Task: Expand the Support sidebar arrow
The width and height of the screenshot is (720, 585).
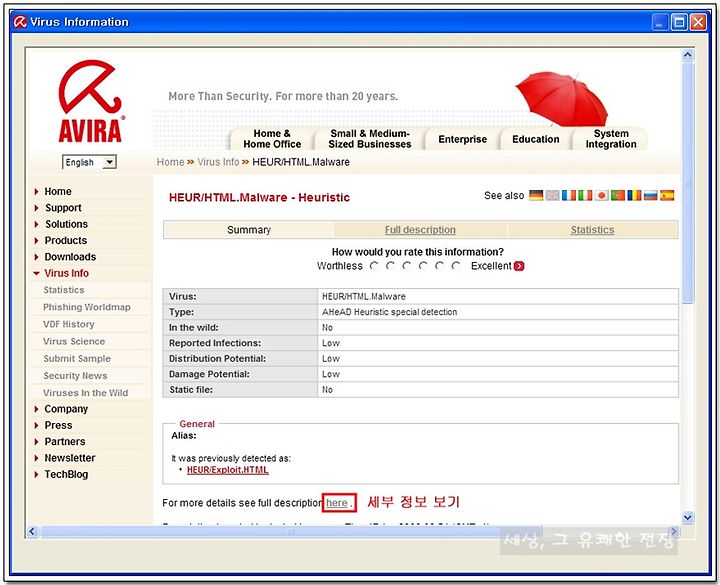Action: 36,208
